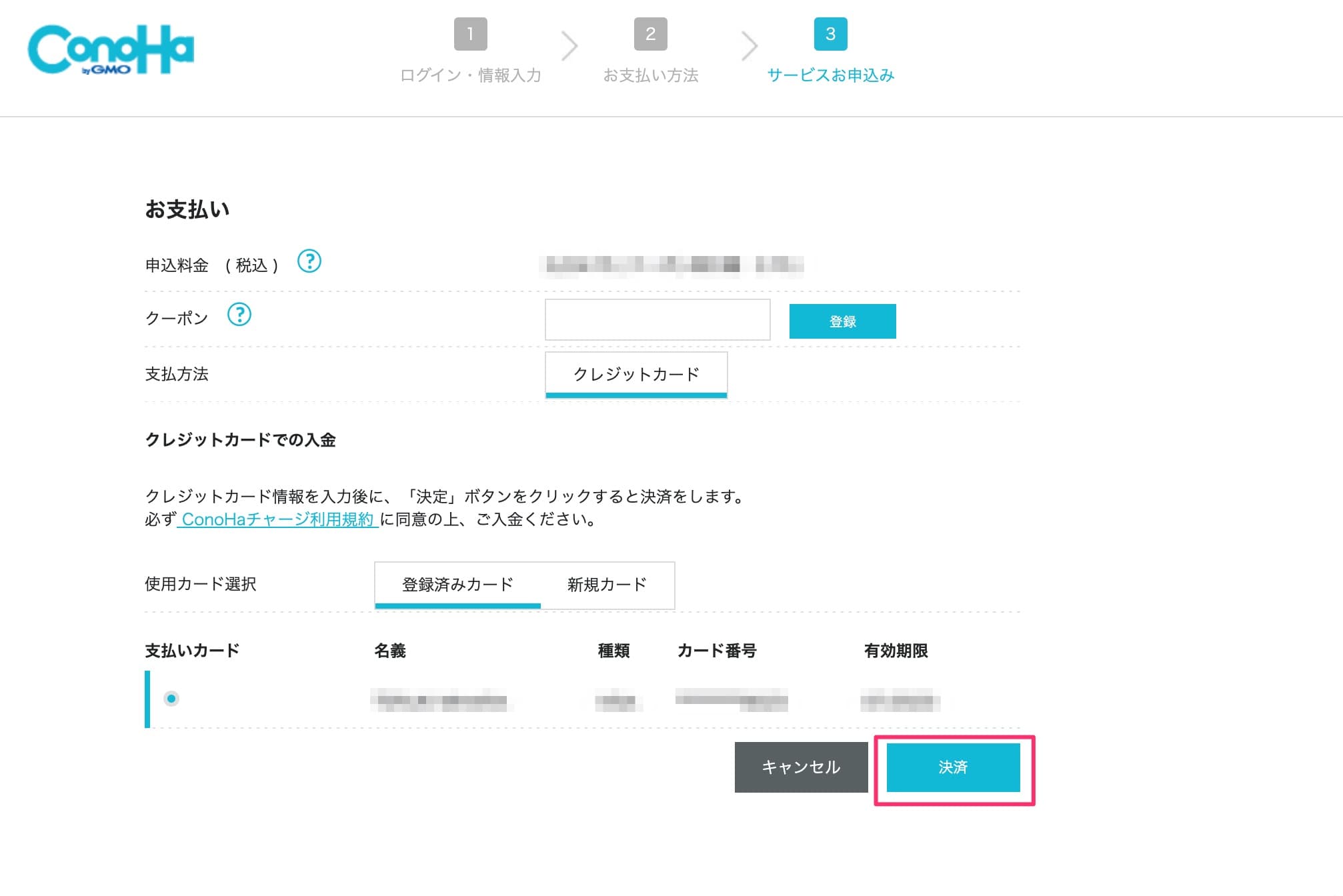Select the registered payment card radio
Viewport: 1343px width, 896px height.
171,699
